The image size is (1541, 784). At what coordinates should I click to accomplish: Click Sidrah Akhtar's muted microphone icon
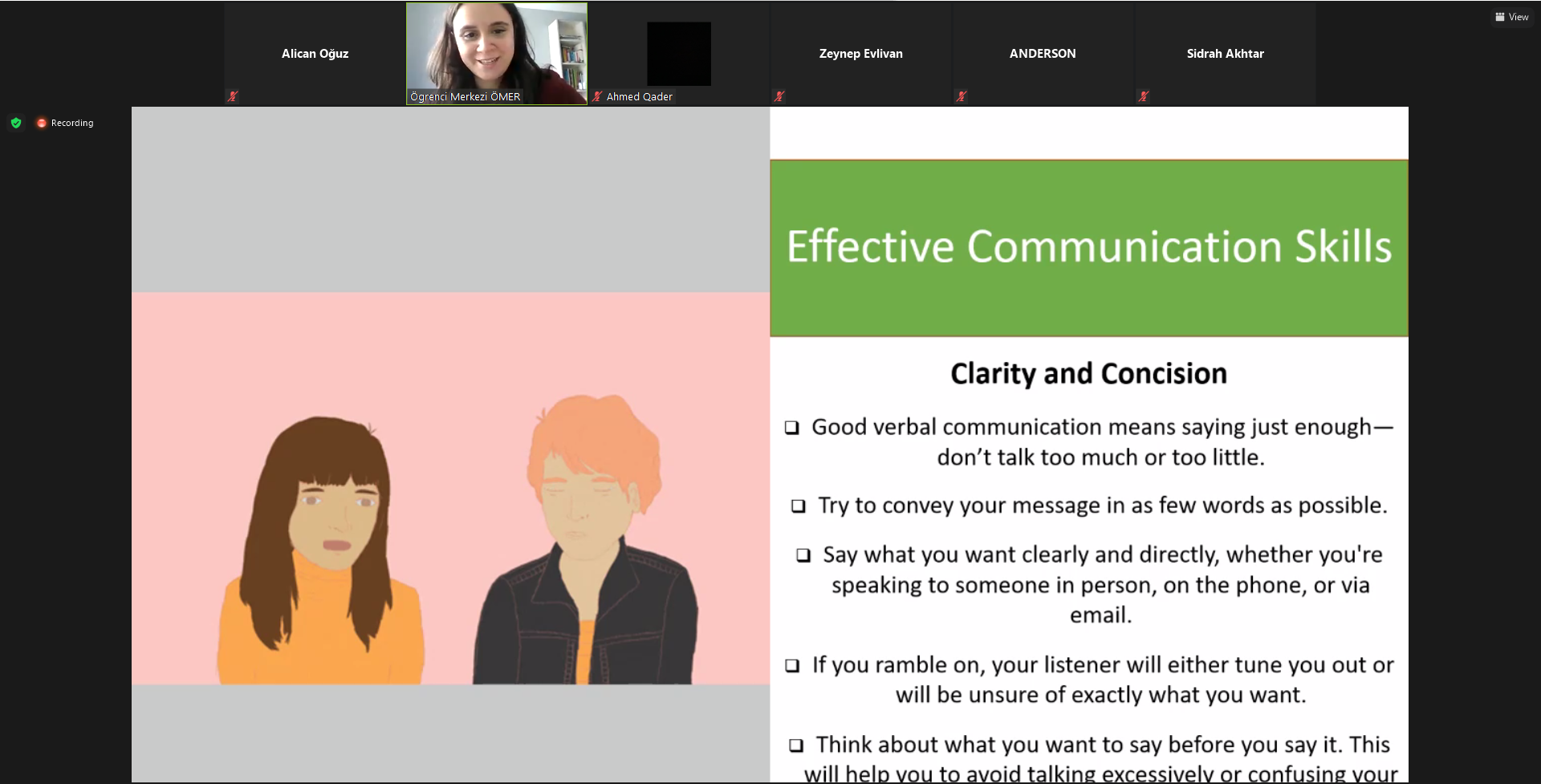click(x=1144, y=96)
